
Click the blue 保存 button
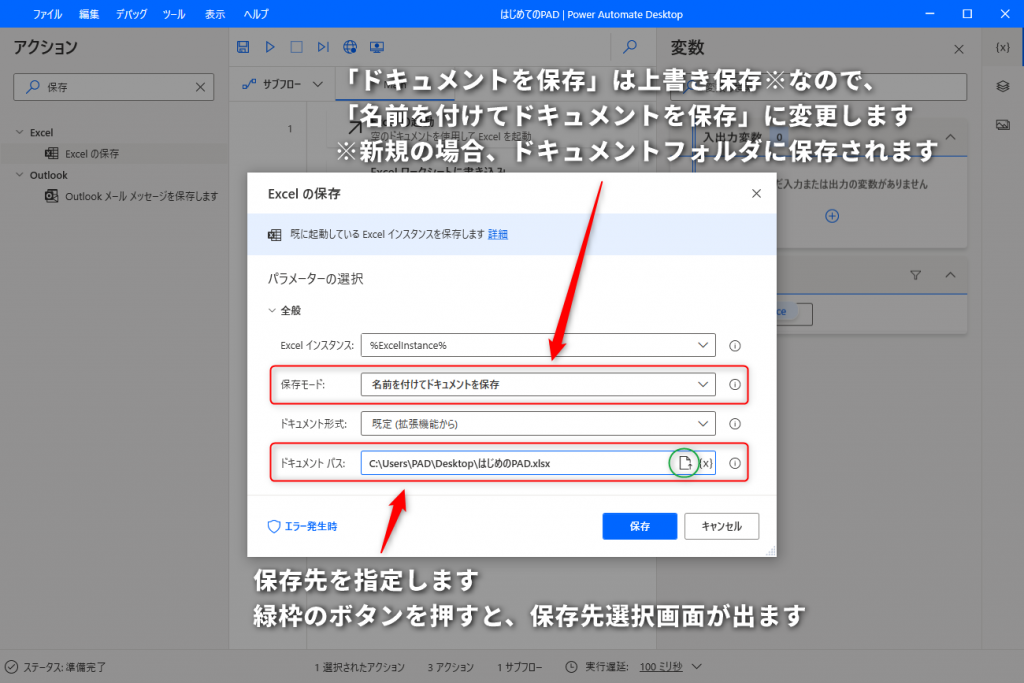pyautogui.click(x=639, y=526)
